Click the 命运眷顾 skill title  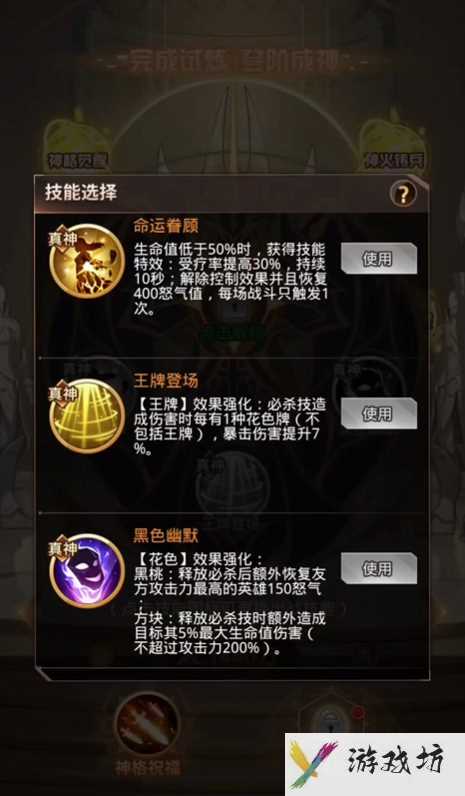[x=165, y=225]
